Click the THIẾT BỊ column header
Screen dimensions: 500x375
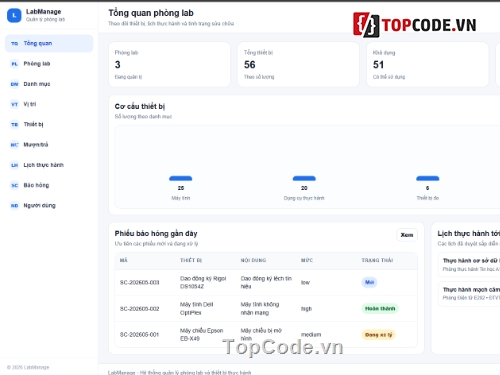click(191, 260)
